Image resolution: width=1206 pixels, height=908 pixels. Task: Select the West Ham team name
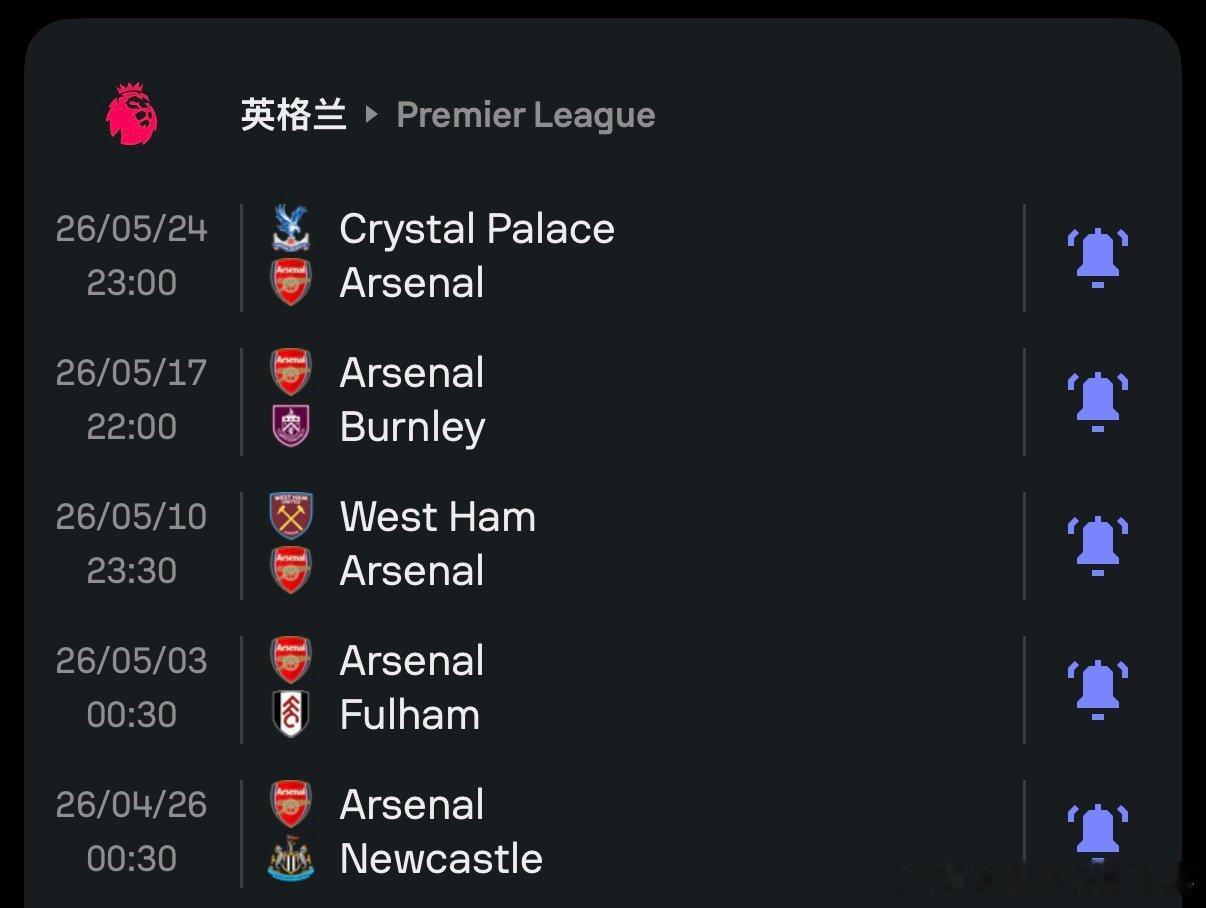coord(438,517)
